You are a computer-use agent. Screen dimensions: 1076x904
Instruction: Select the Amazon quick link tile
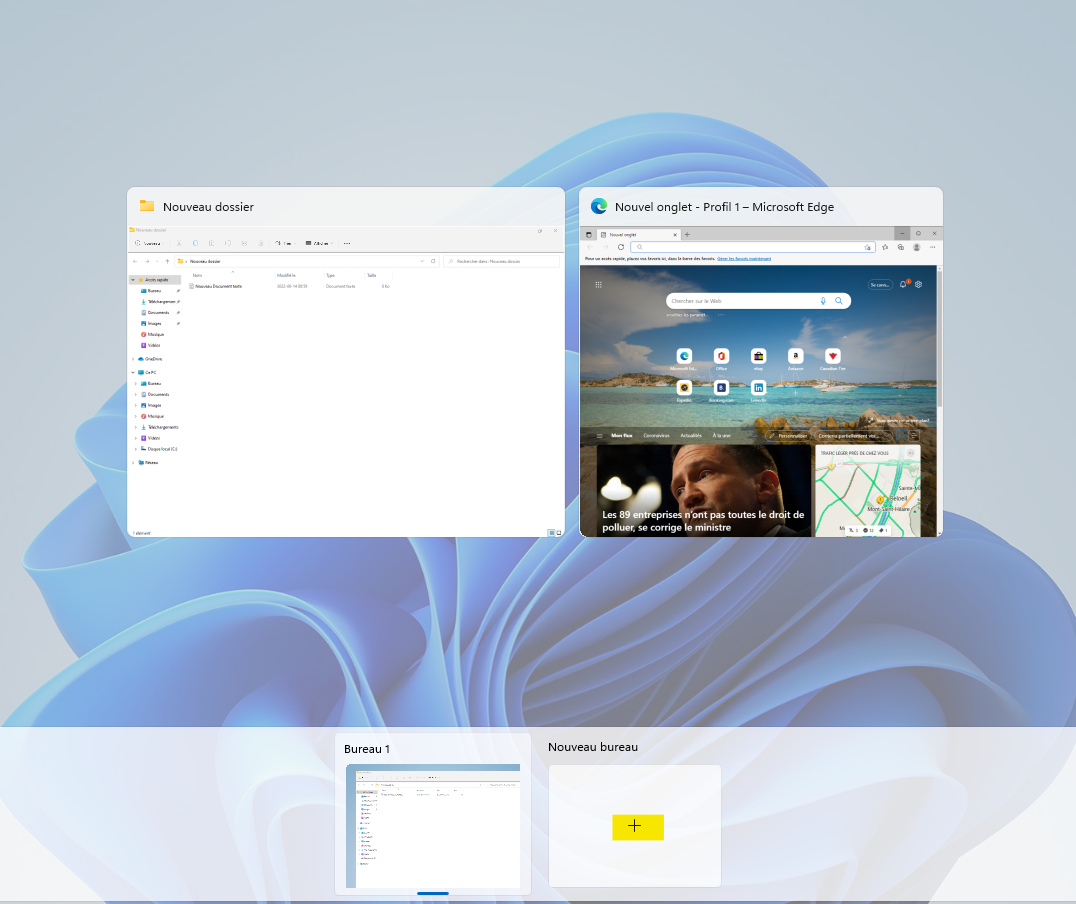(795, 357)
